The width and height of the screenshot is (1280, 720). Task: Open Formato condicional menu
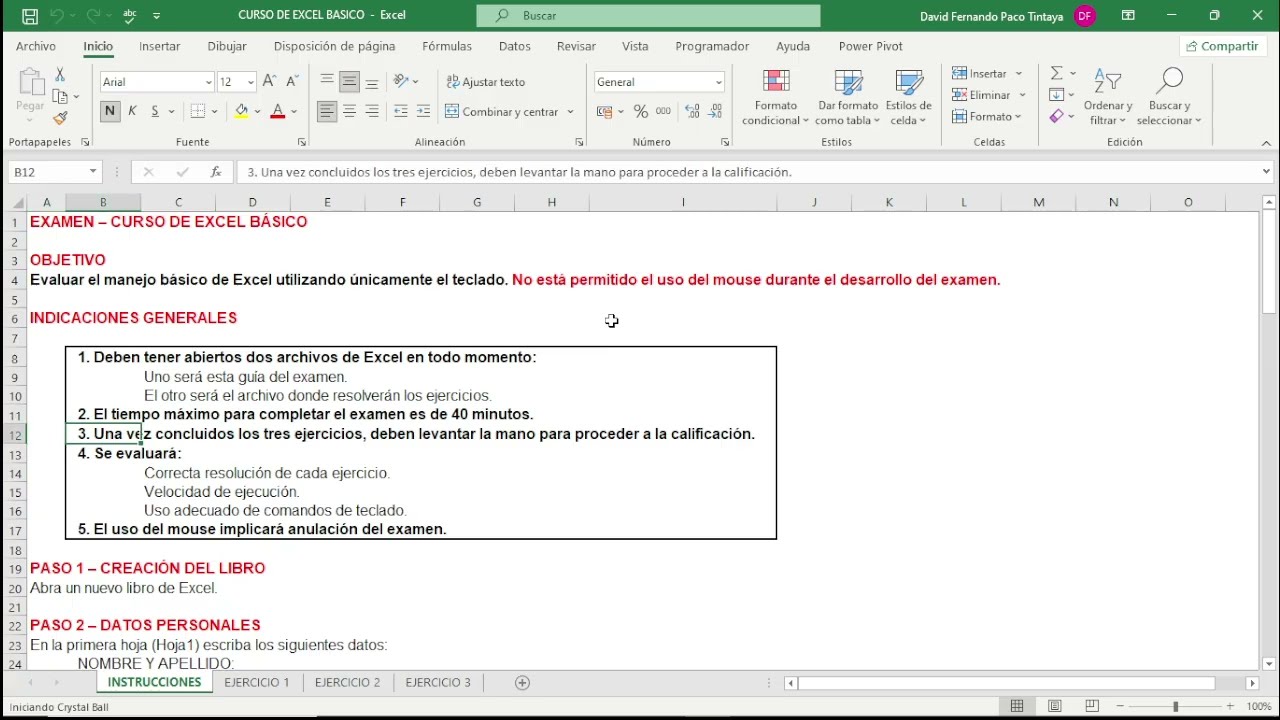coord(776,98)
